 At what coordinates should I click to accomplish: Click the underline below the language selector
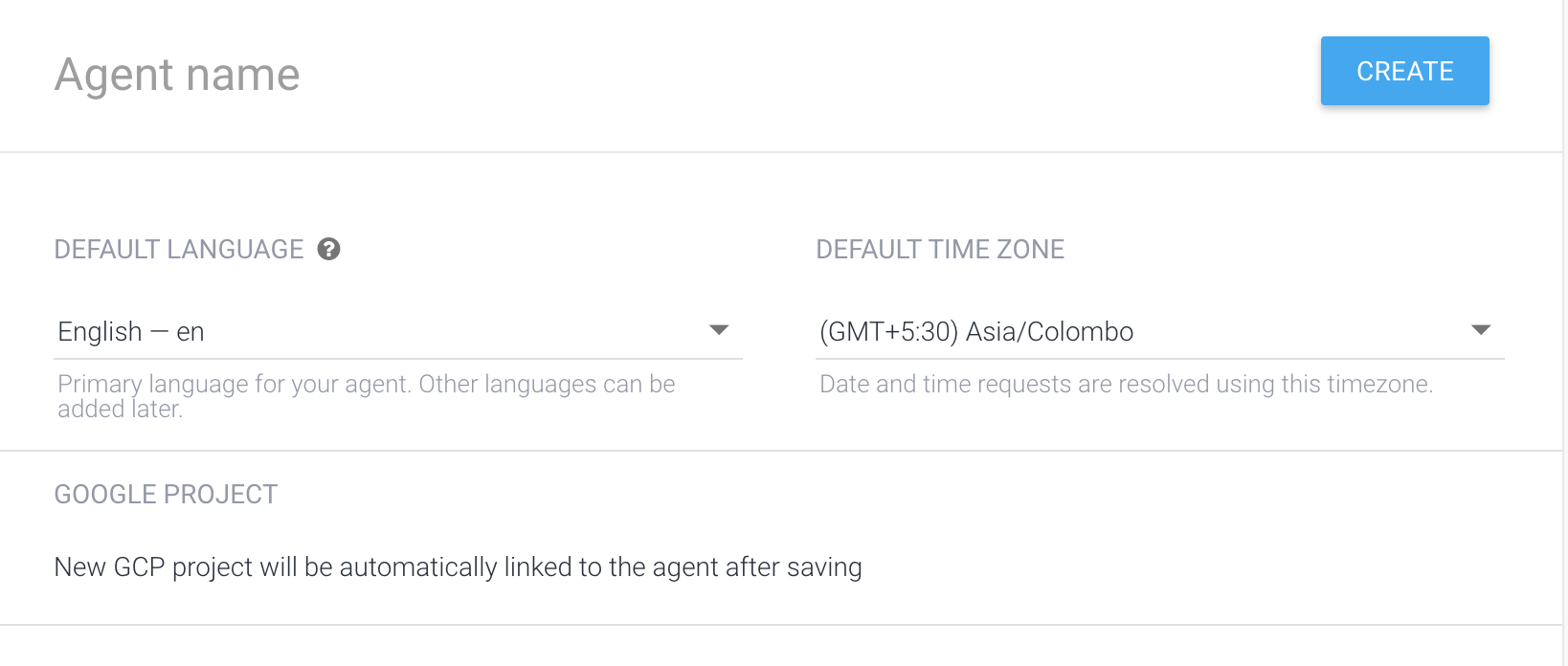(x=398, y=359)
